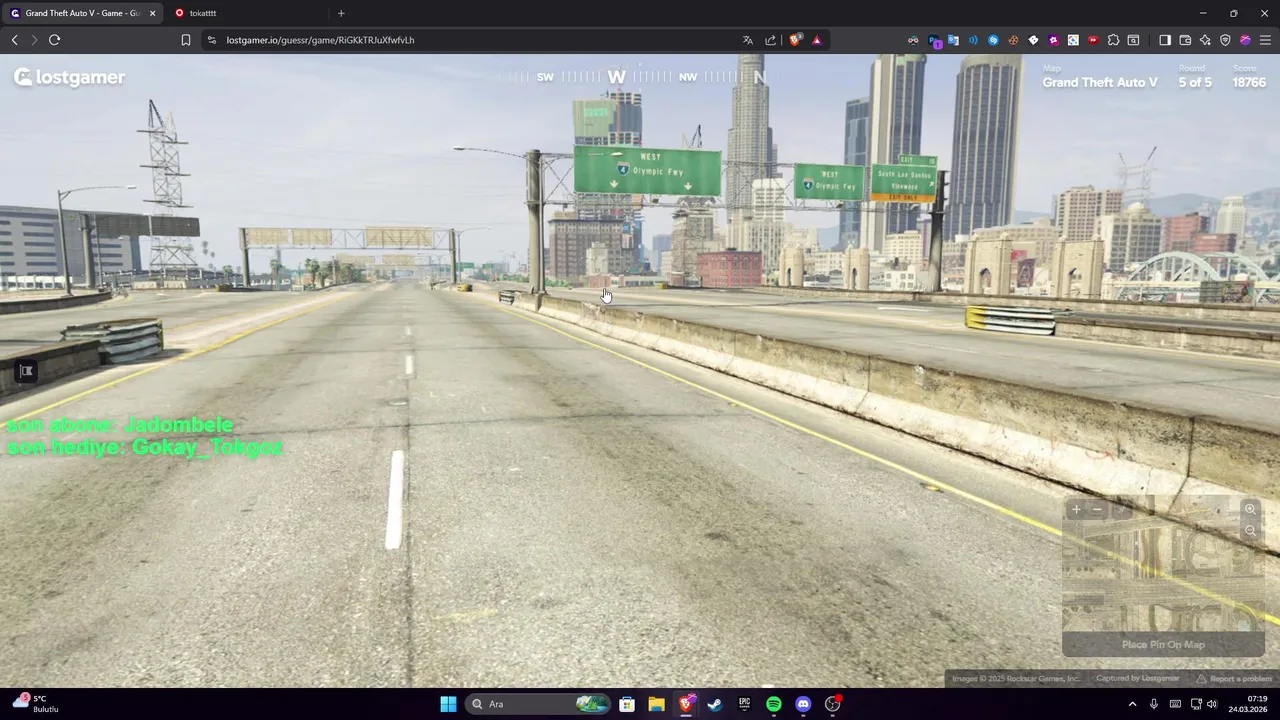Open Brave Shields lion icon
This screenshot has width=1280, height=720.
(x=795, y=40)
